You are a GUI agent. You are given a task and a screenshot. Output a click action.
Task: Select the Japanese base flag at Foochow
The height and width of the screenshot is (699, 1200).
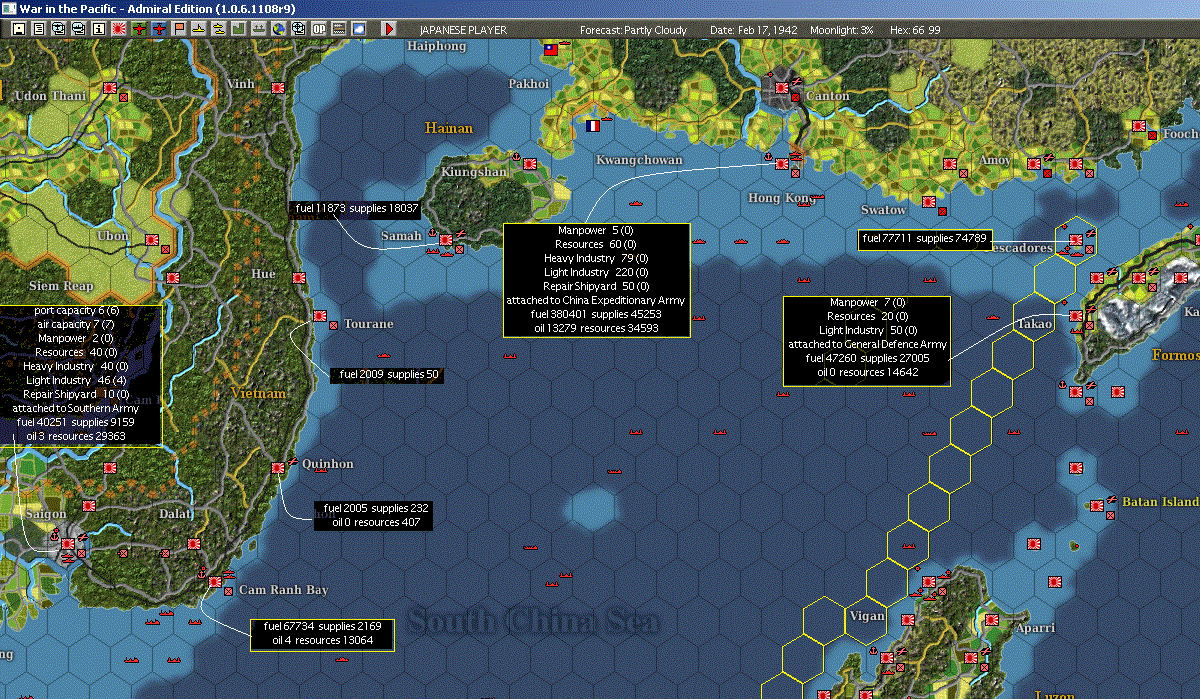pyautogui.click(x=1138, y=126)
